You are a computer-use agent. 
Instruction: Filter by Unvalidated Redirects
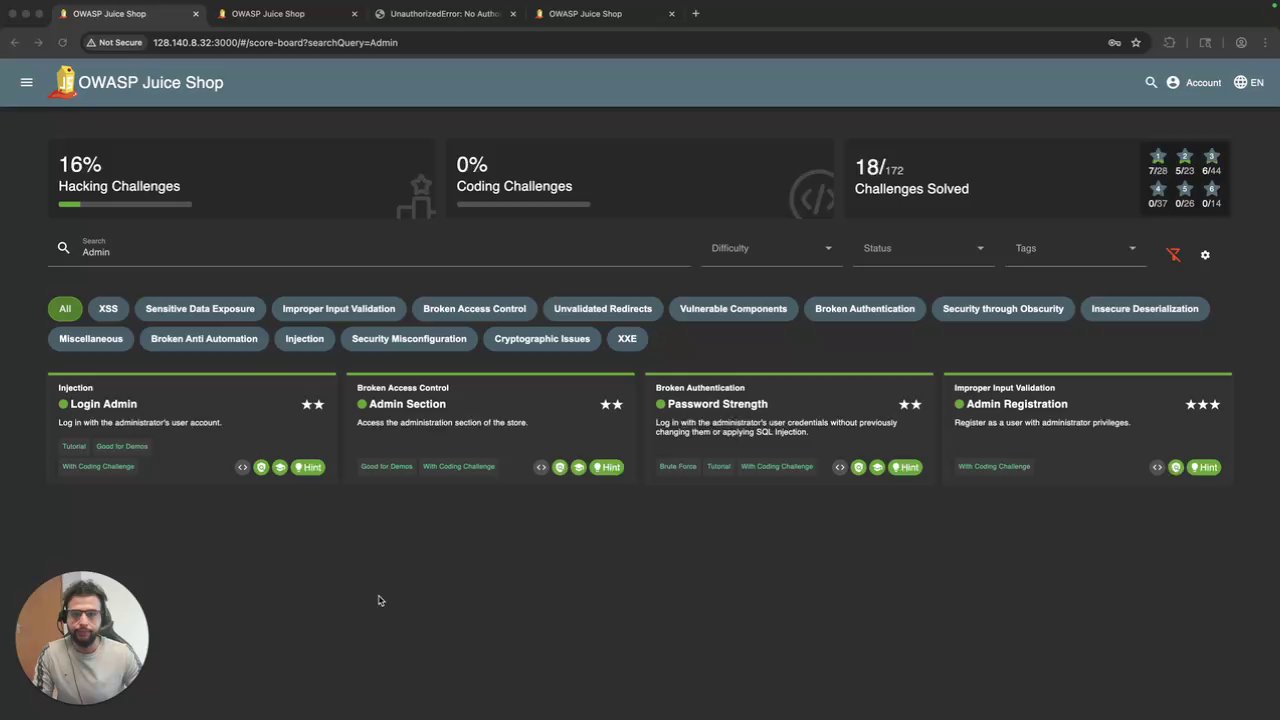coord(603,309)
